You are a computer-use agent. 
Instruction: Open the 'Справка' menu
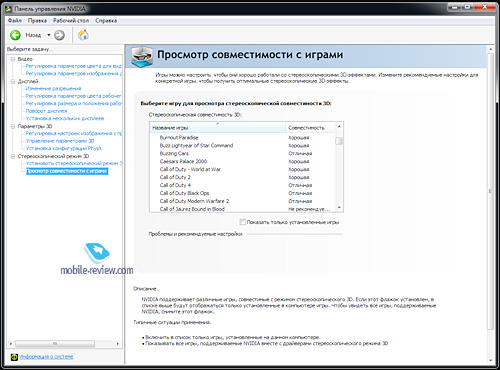[x=106, y=21]
